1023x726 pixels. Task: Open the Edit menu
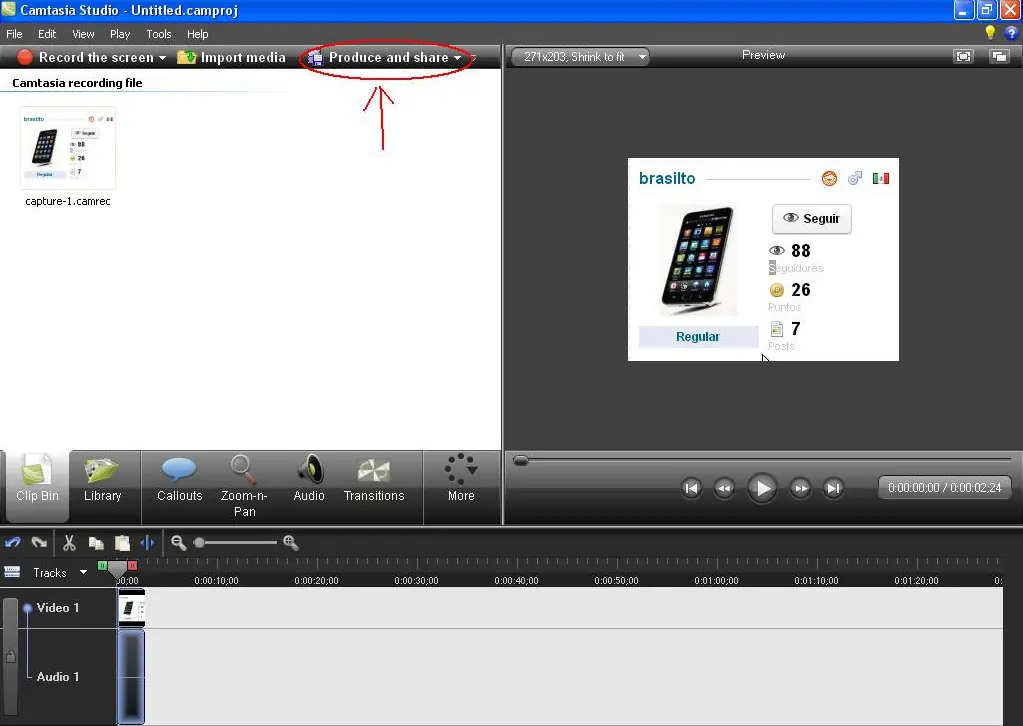(47, 34)
